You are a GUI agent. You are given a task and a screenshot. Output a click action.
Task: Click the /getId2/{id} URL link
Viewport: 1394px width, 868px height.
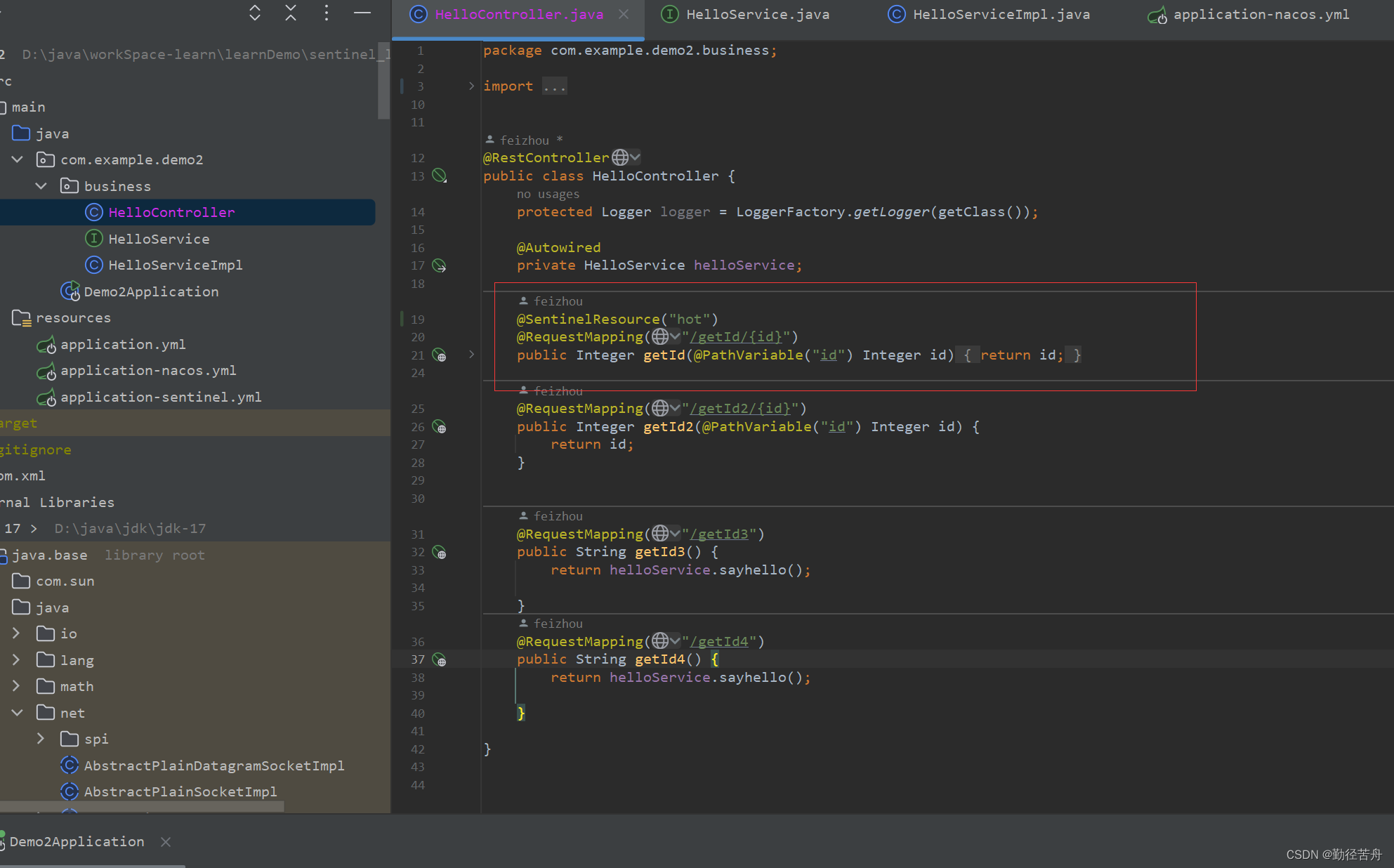click(x=740, y=409)
